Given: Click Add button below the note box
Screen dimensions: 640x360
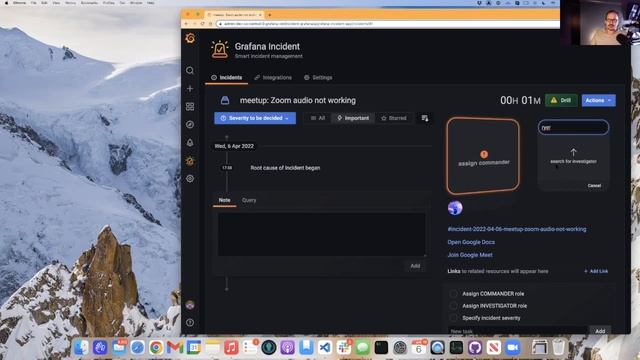Looking at the screenshot, I should pos(415,266).
